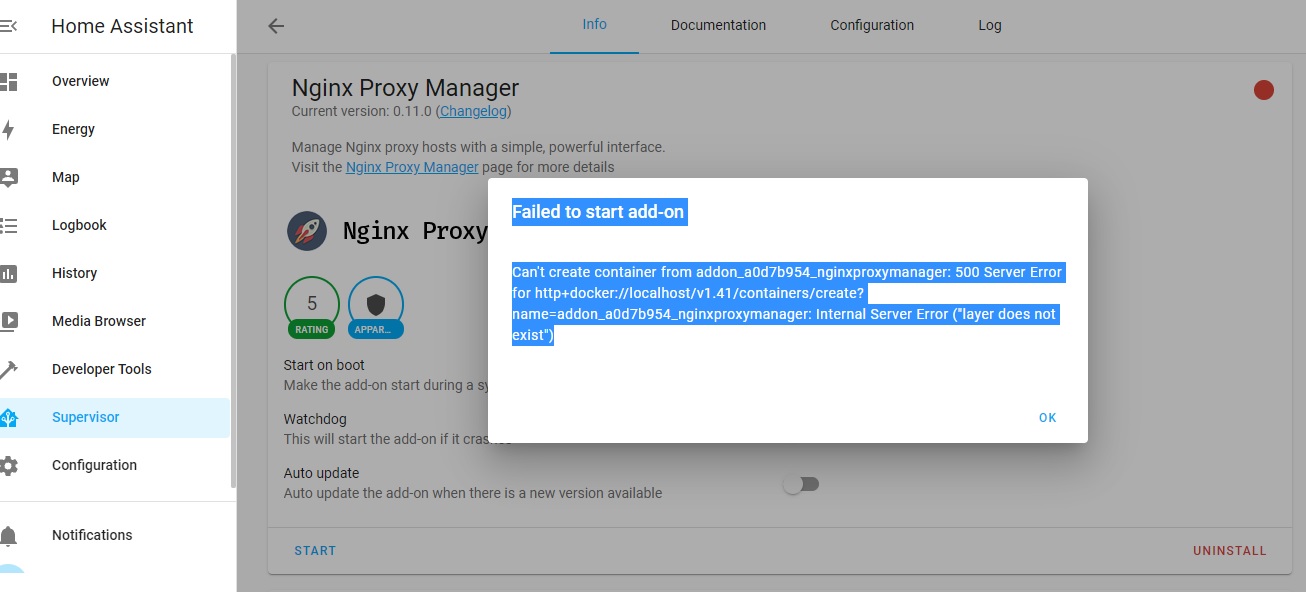Dismiss the error dialog with OK
Screen dimensions: 1306x592
1047,417
